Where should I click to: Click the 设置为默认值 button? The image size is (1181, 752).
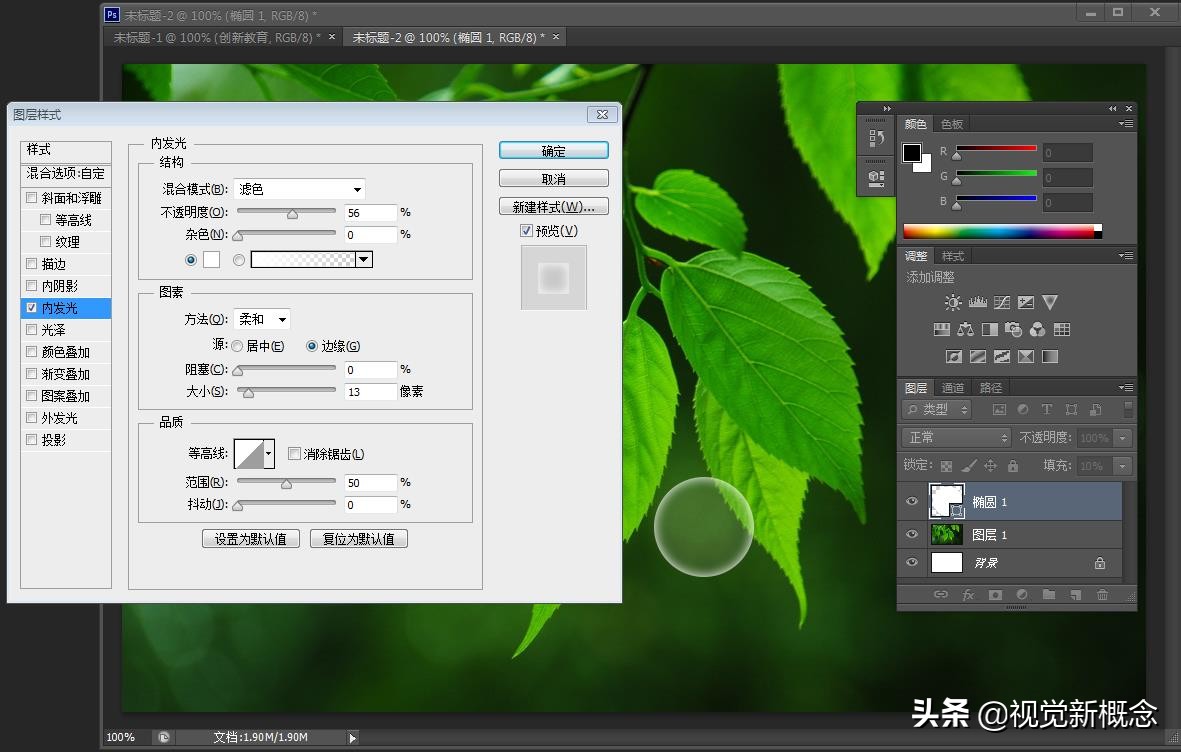[251, 539]
